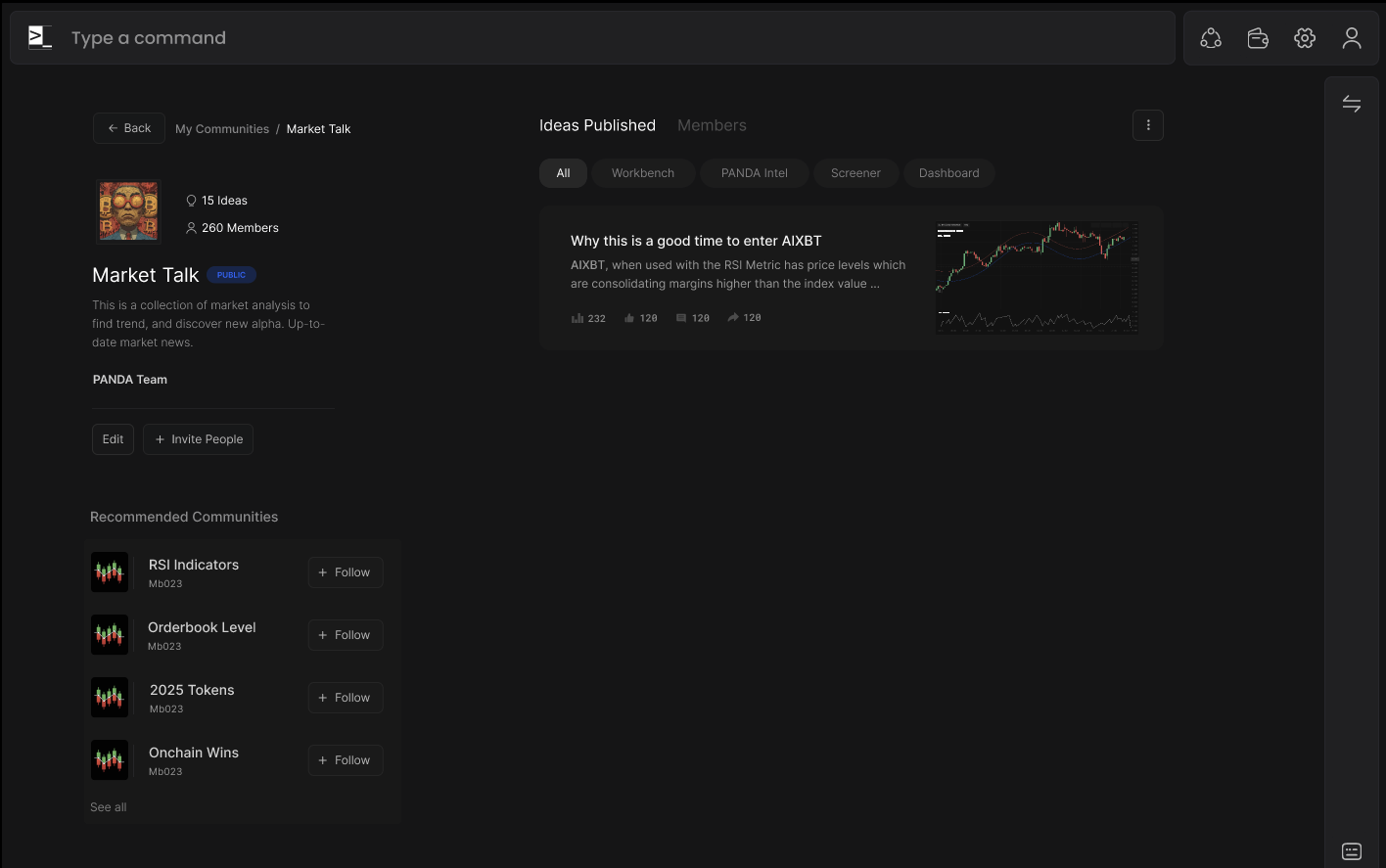Switch to the Ideas Published tab

pos(597,125)
